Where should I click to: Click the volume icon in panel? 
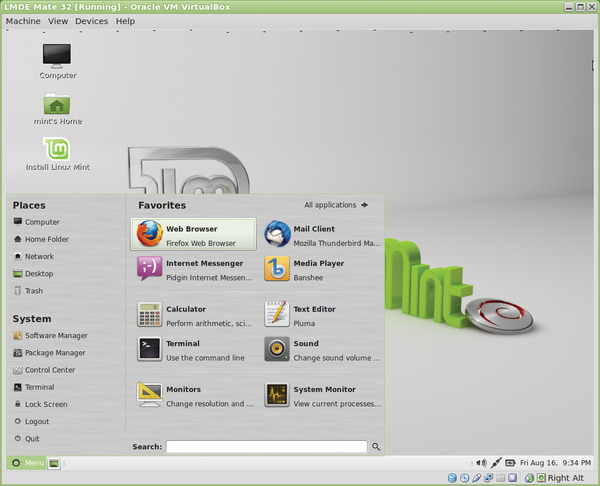(481, 463)
